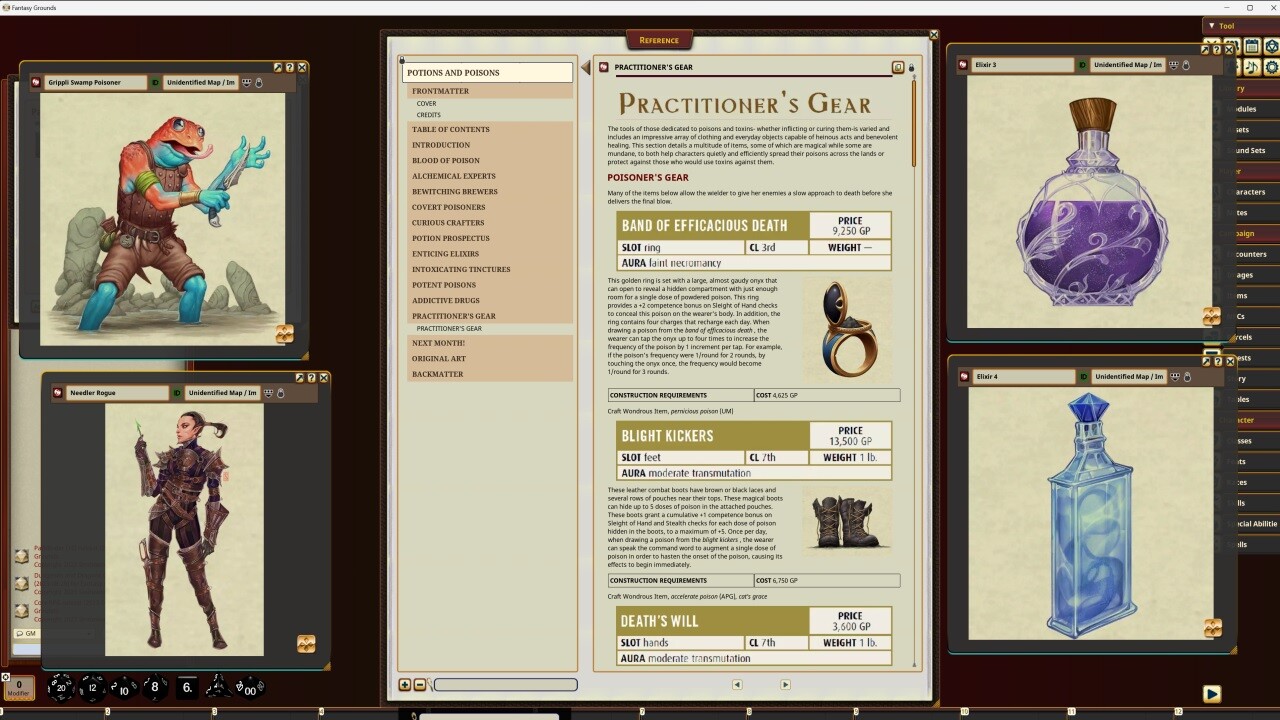The image size is (1280, 720).
Task: Collapse the Tool panel with its arrow
Action: click(x=1213, y=25)
